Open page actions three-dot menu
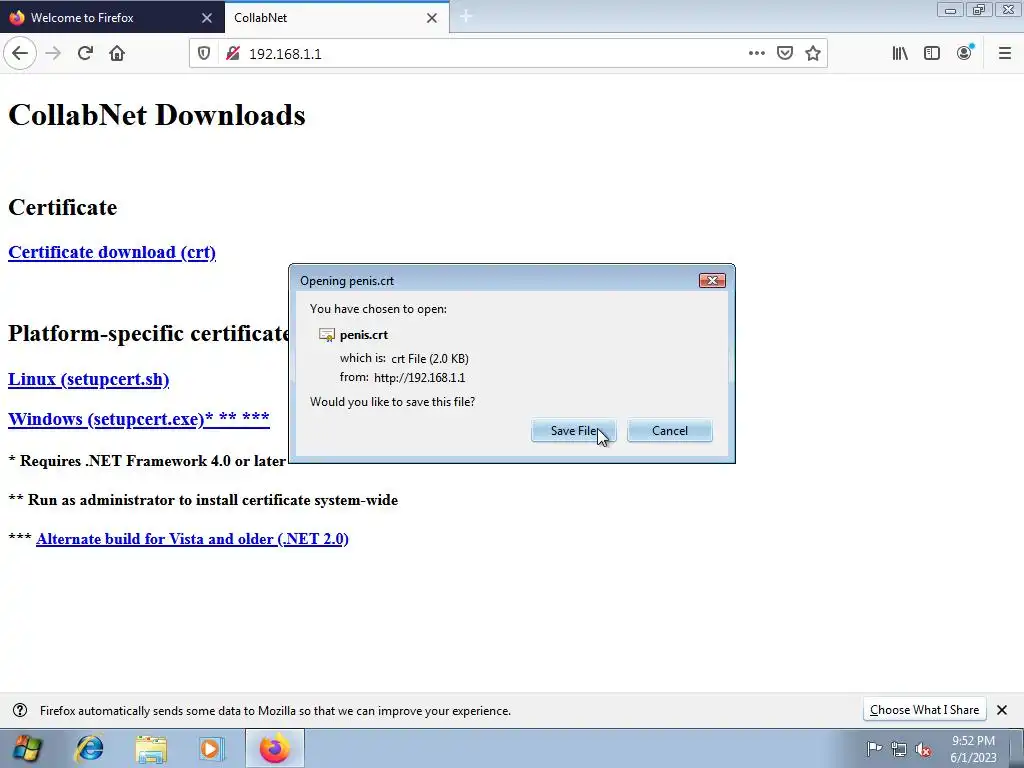 756,54
